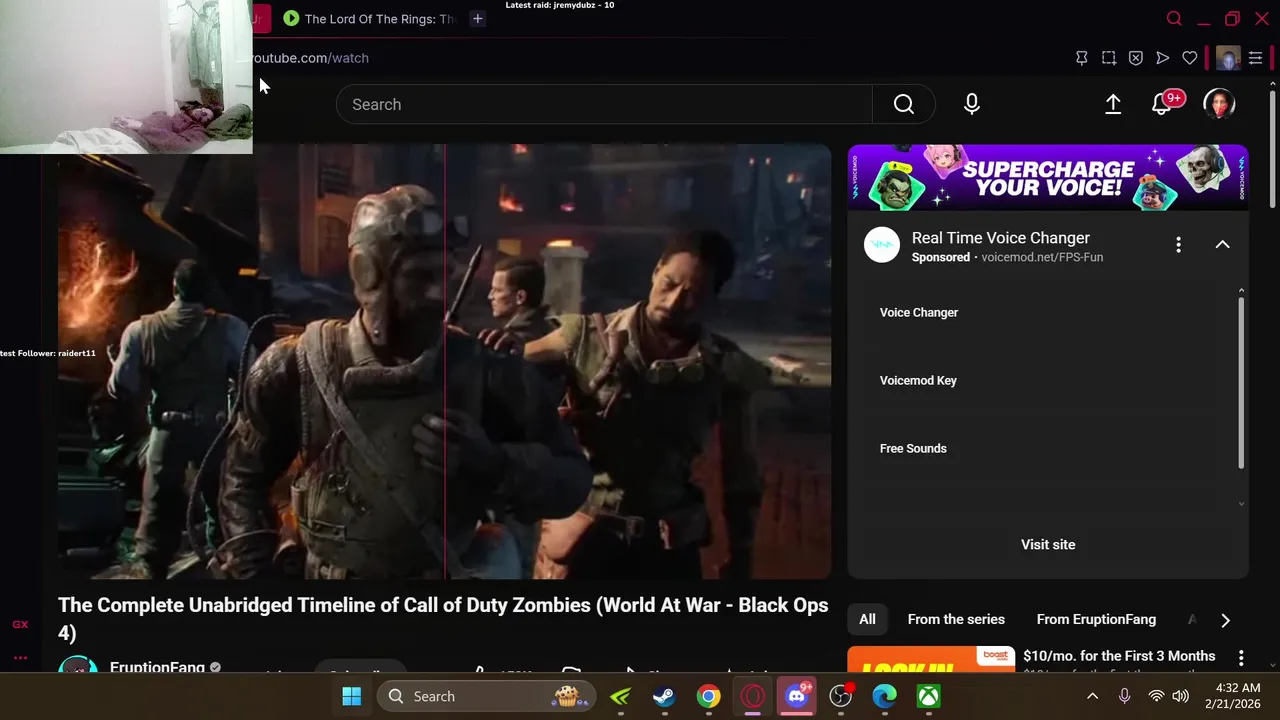Collapse the Real Time Voice Changer ad panel
Image resolution: width=1280 pixels, height=720 pixels.
(x=1222, y=245)
